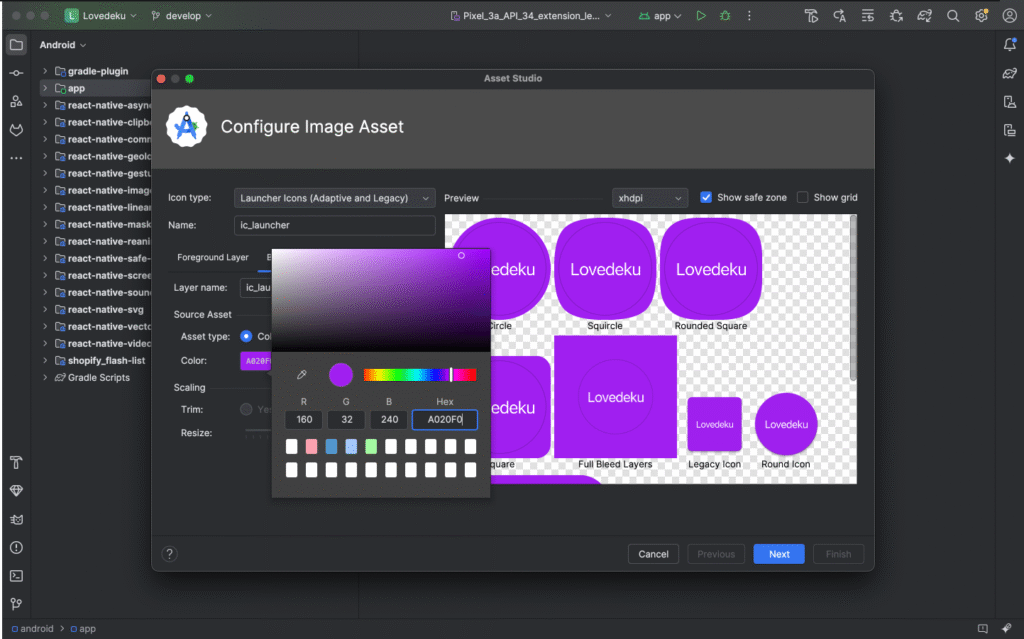Run the app using the green play icon
The height and width of the screenshot is (639, 1024).
coord(701,16)
